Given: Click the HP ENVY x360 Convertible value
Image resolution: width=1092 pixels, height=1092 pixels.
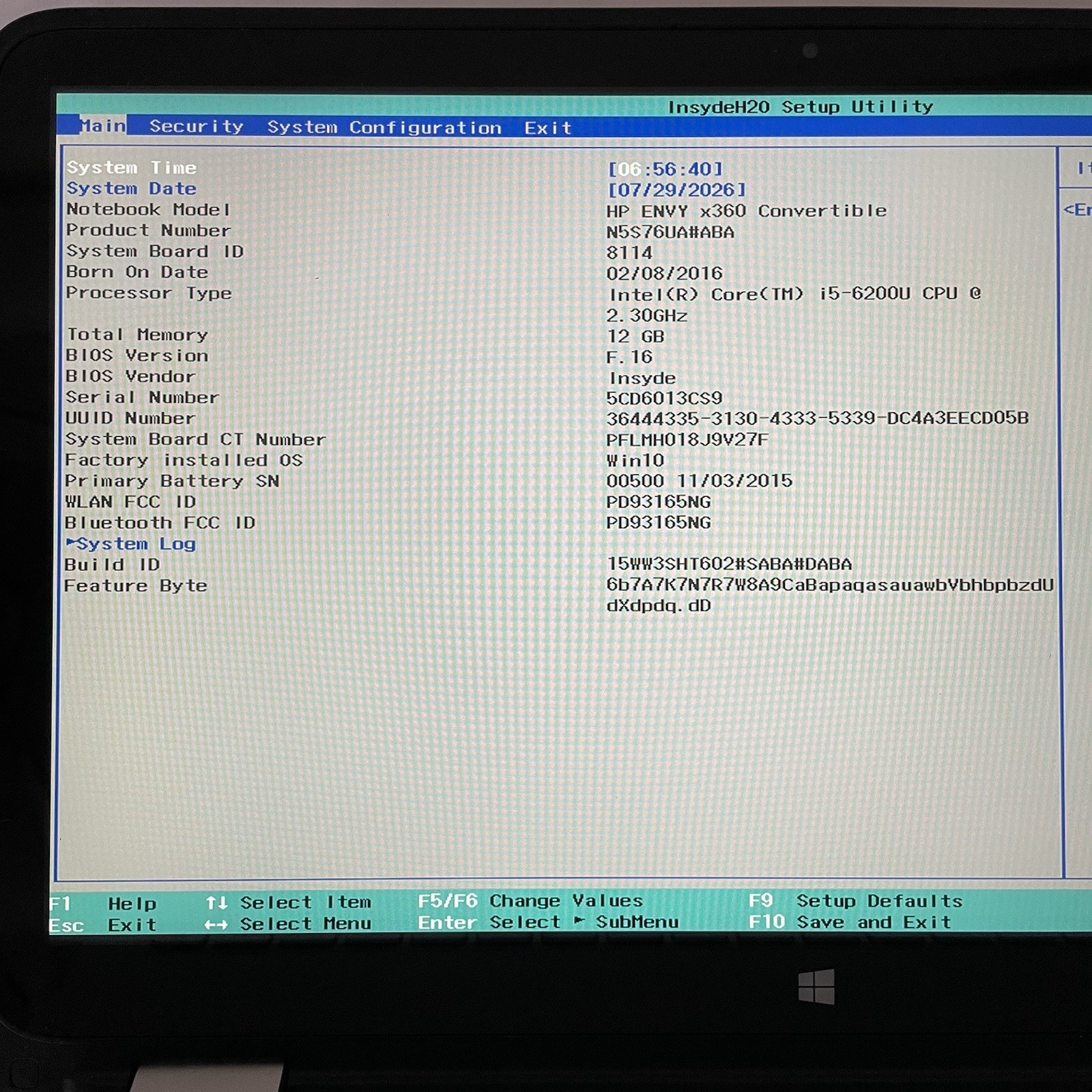Looking at the screenshot, I should click(747, 211).
